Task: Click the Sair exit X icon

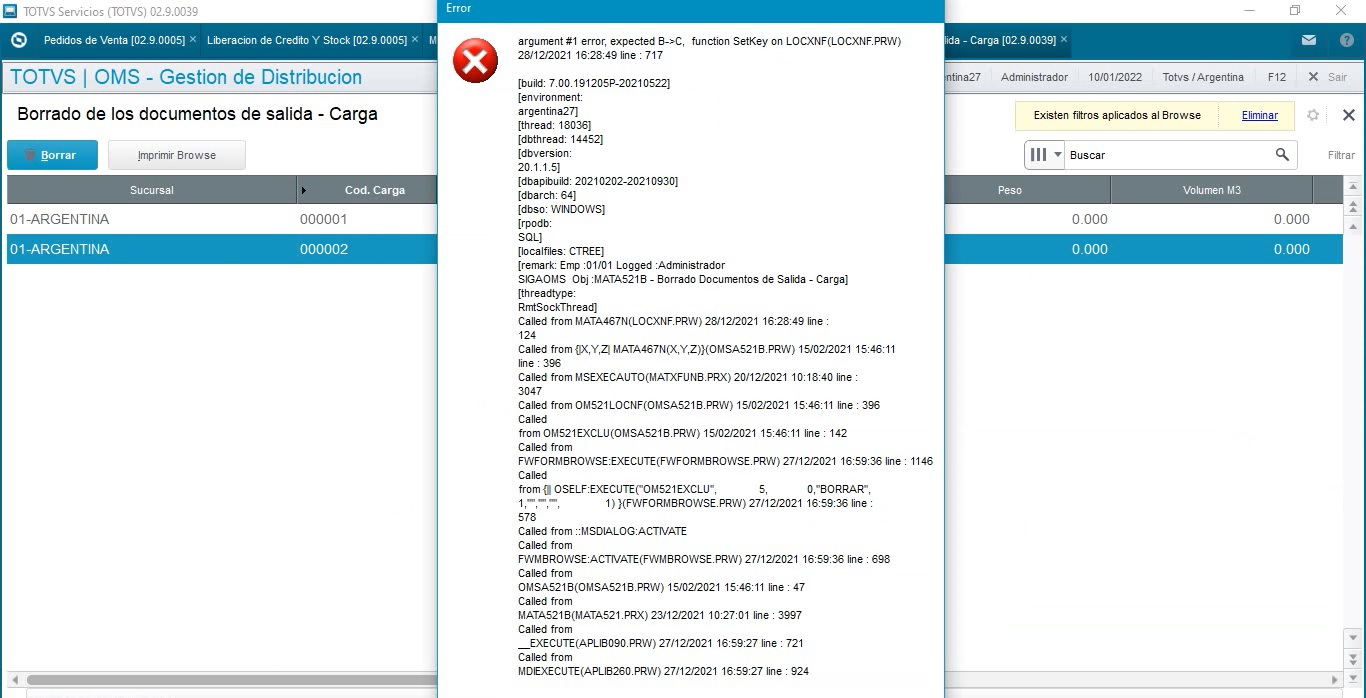Action: [x=1313, y=77]
